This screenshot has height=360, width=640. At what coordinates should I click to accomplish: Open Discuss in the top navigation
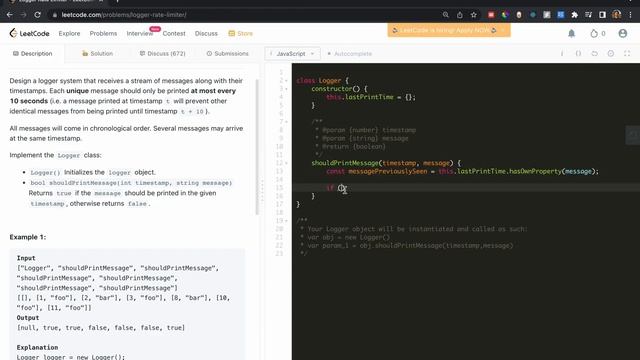206,33
